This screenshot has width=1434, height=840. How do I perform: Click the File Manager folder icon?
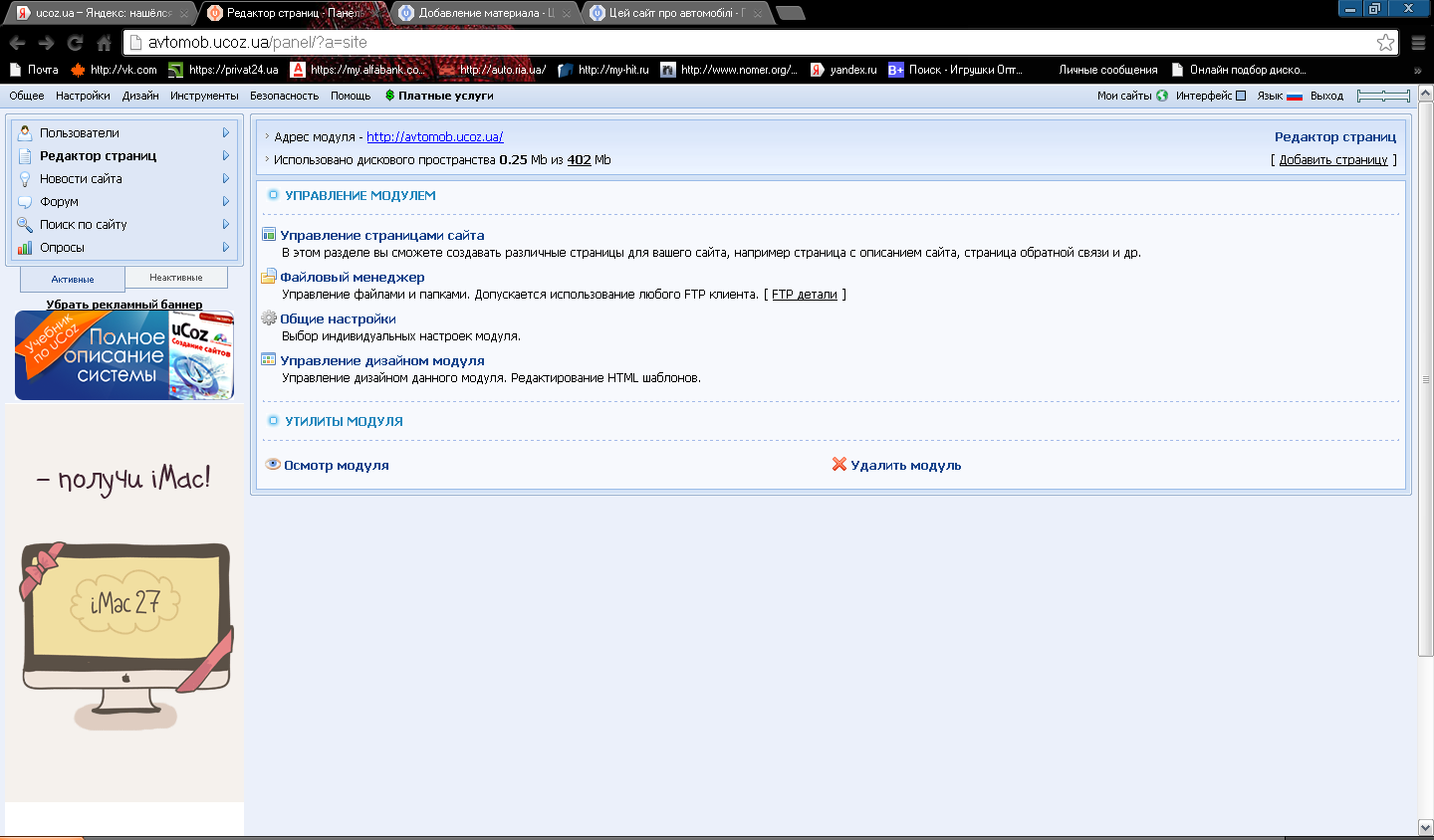269,277
